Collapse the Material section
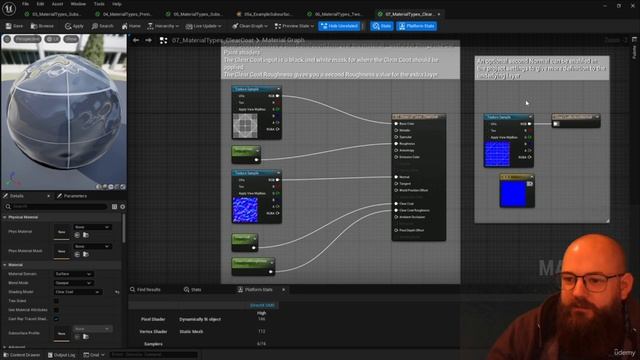This screenshot has height=360, width=640. tap(5, 265)
